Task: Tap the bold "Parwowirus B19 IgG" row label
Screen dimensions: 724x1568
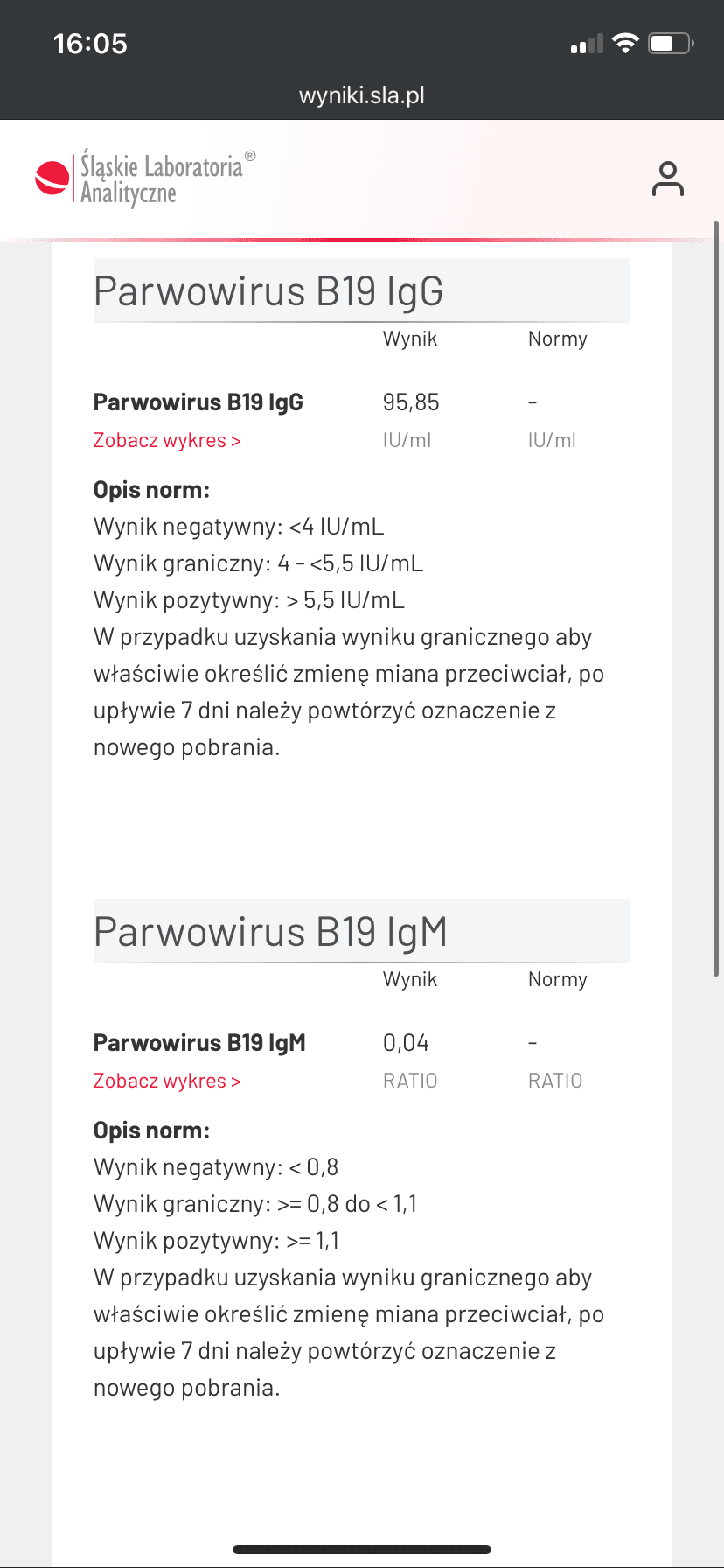Action: click(198, 402)
